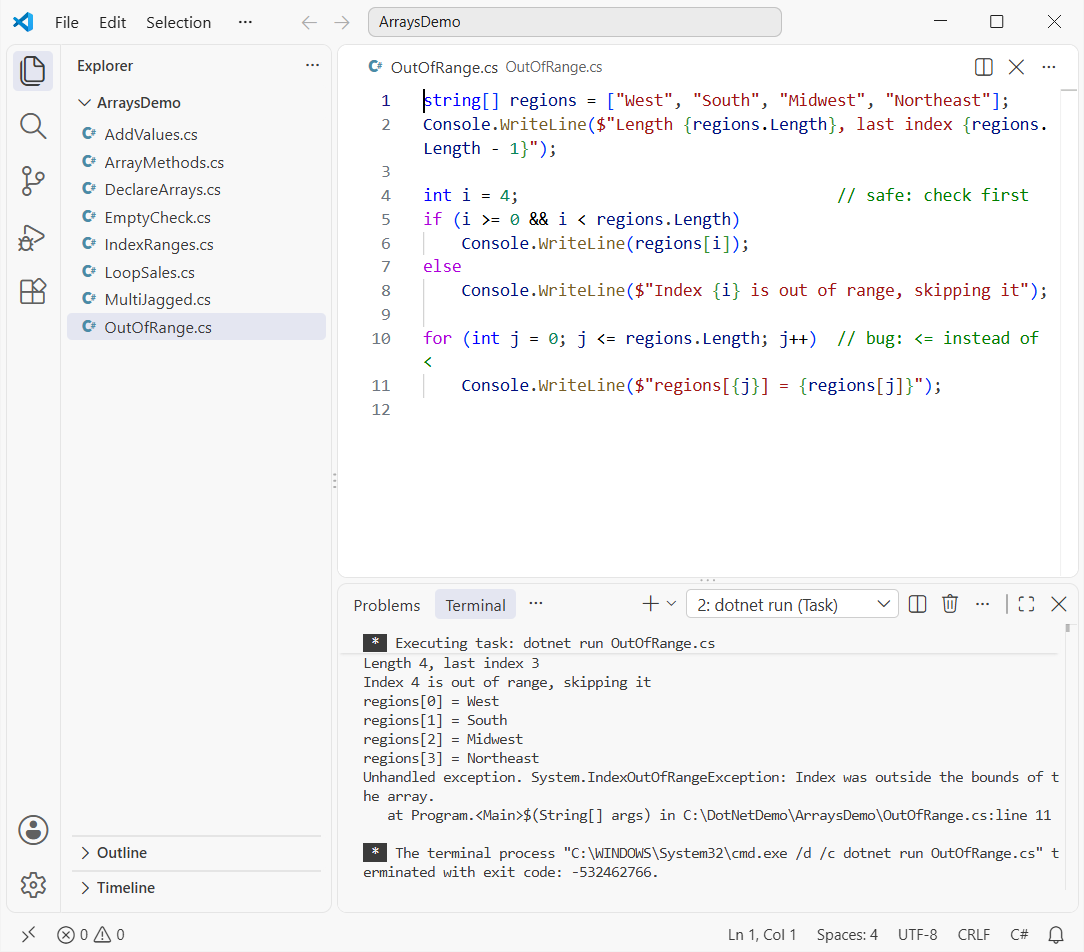The image size is (1084, 952).
Task: Open Source Control view icon
Action: tap(32, 181)
